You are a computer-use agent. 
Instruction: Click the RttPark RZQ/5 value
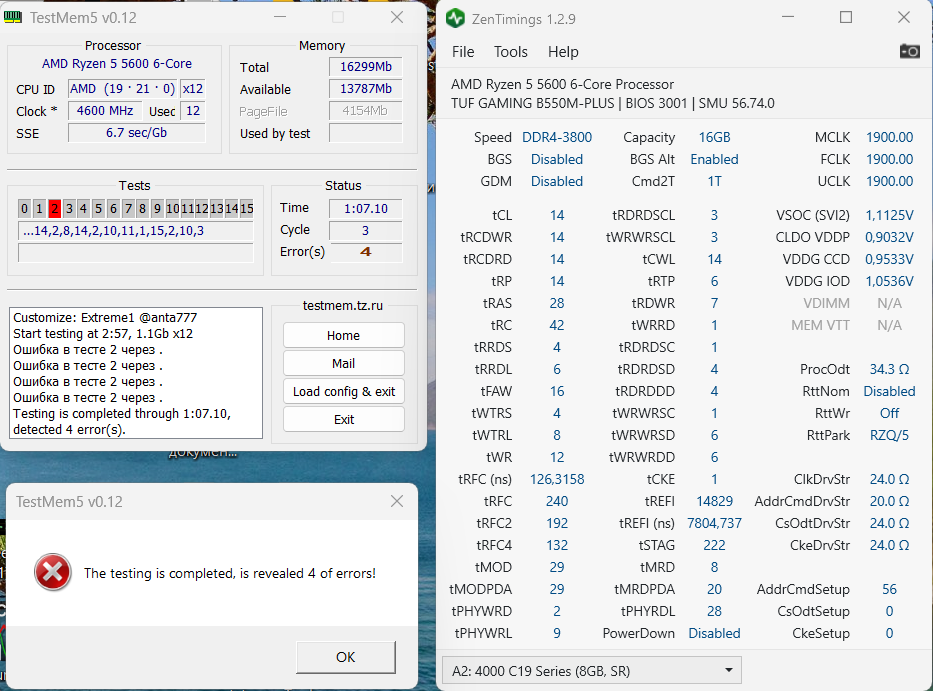coord(889,436)
